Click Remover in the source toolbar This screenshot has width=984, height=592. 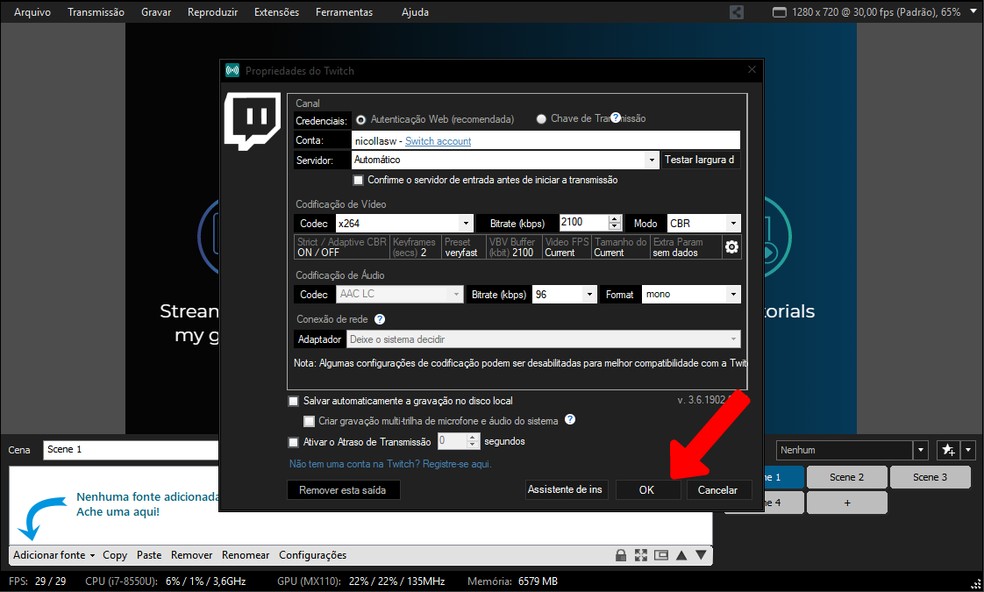click(191, 555)
